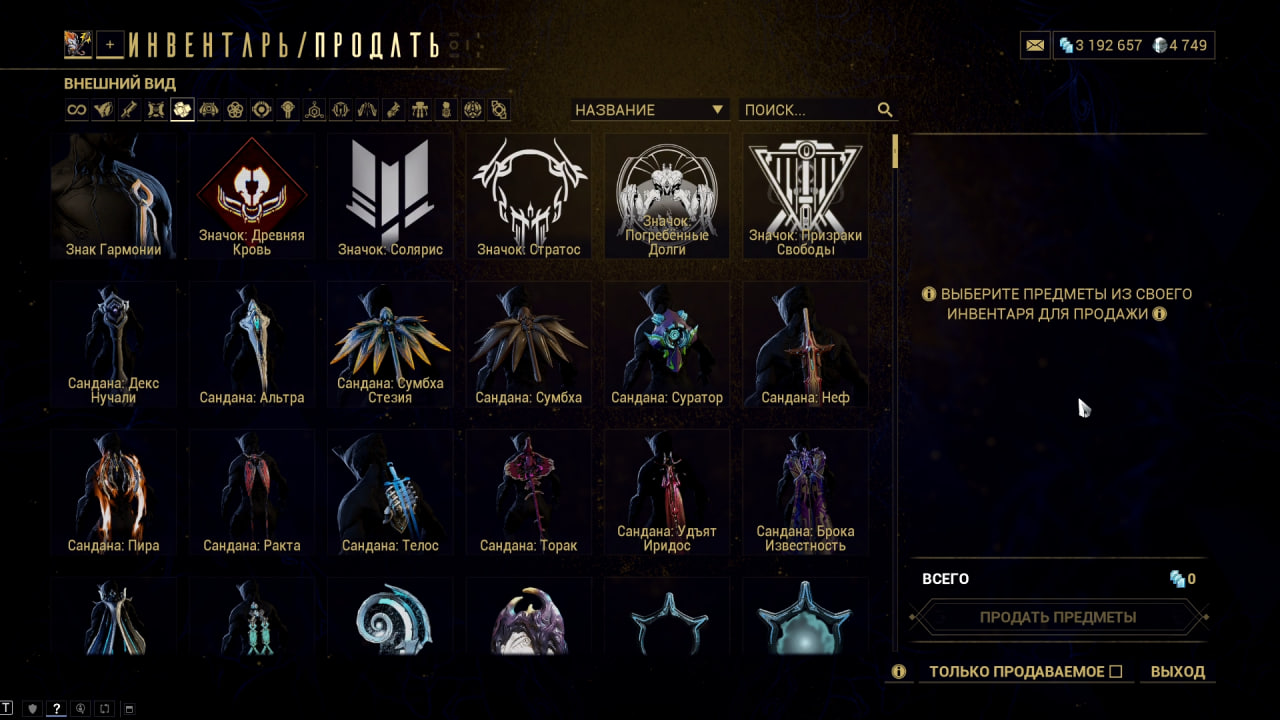This screenshot has width=1280, height=720.
Task: Click the question mark icon in bottom bar
Action: [x=57, y=708]
